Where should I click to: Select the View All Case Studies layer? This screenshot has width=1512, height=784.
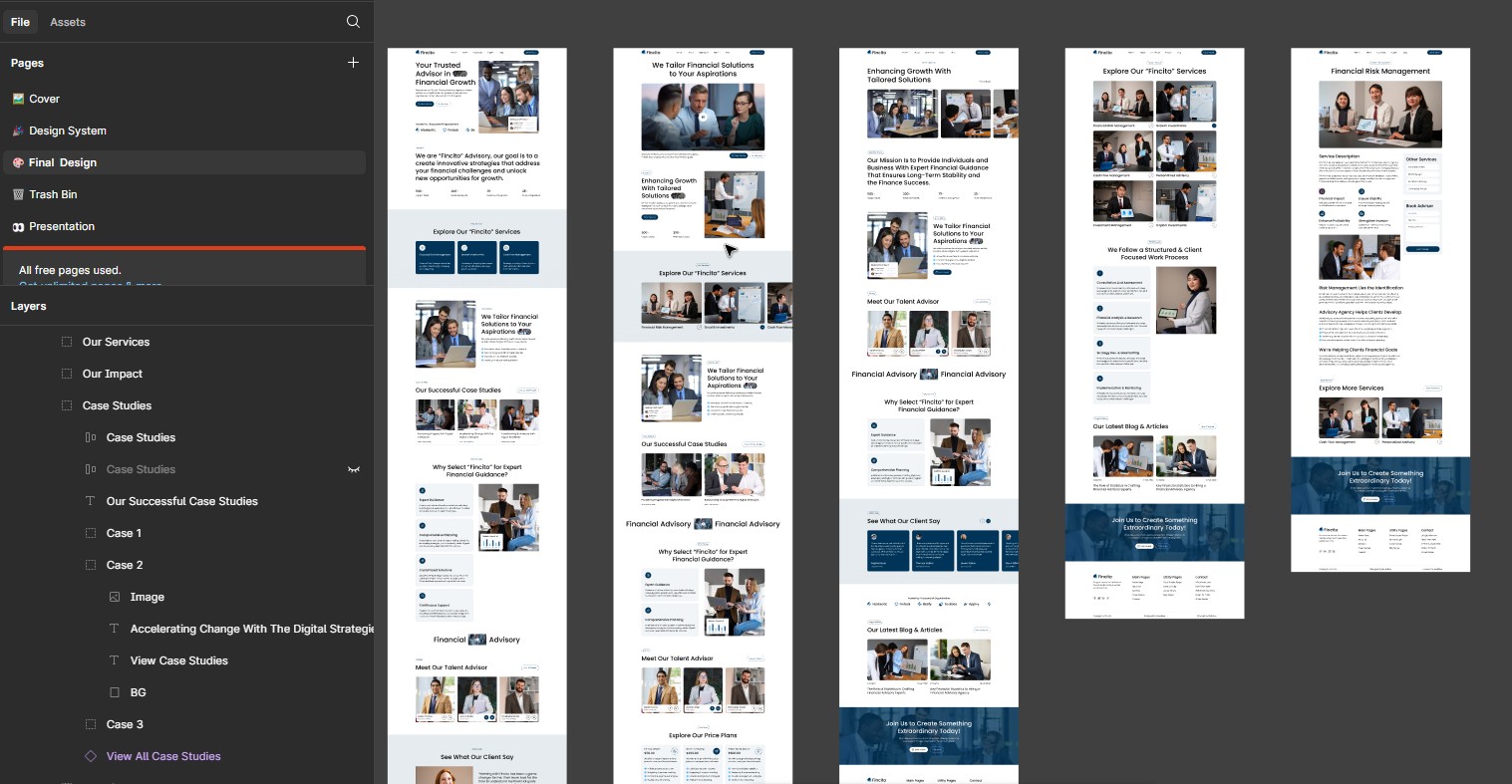click(163, 755)
